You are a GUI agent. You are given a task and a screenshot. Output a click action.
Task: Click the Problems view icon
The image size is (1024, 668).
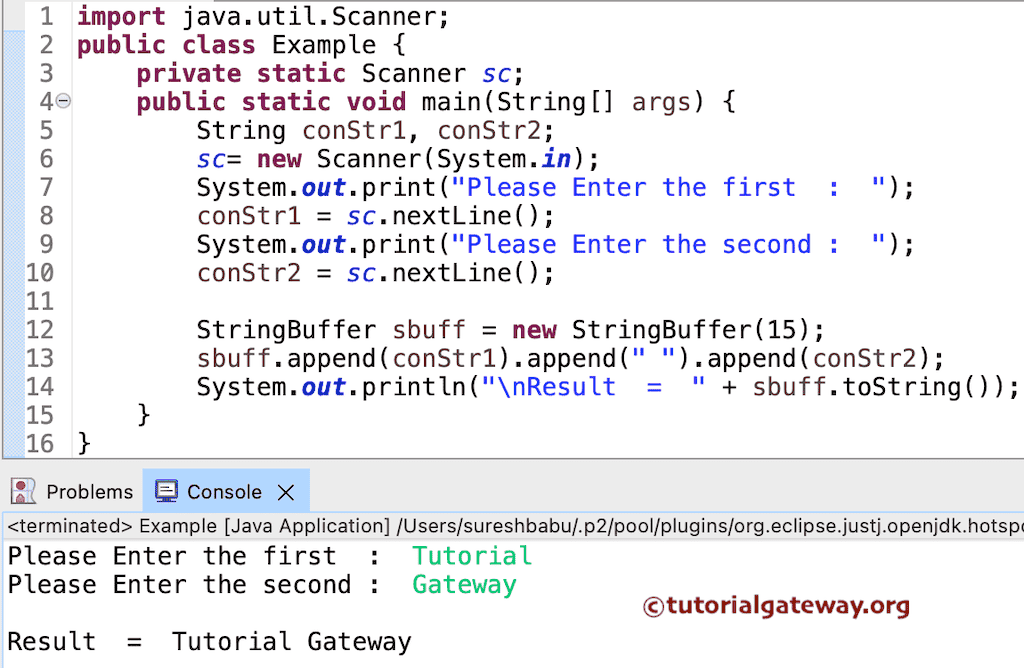click(23, 491)
